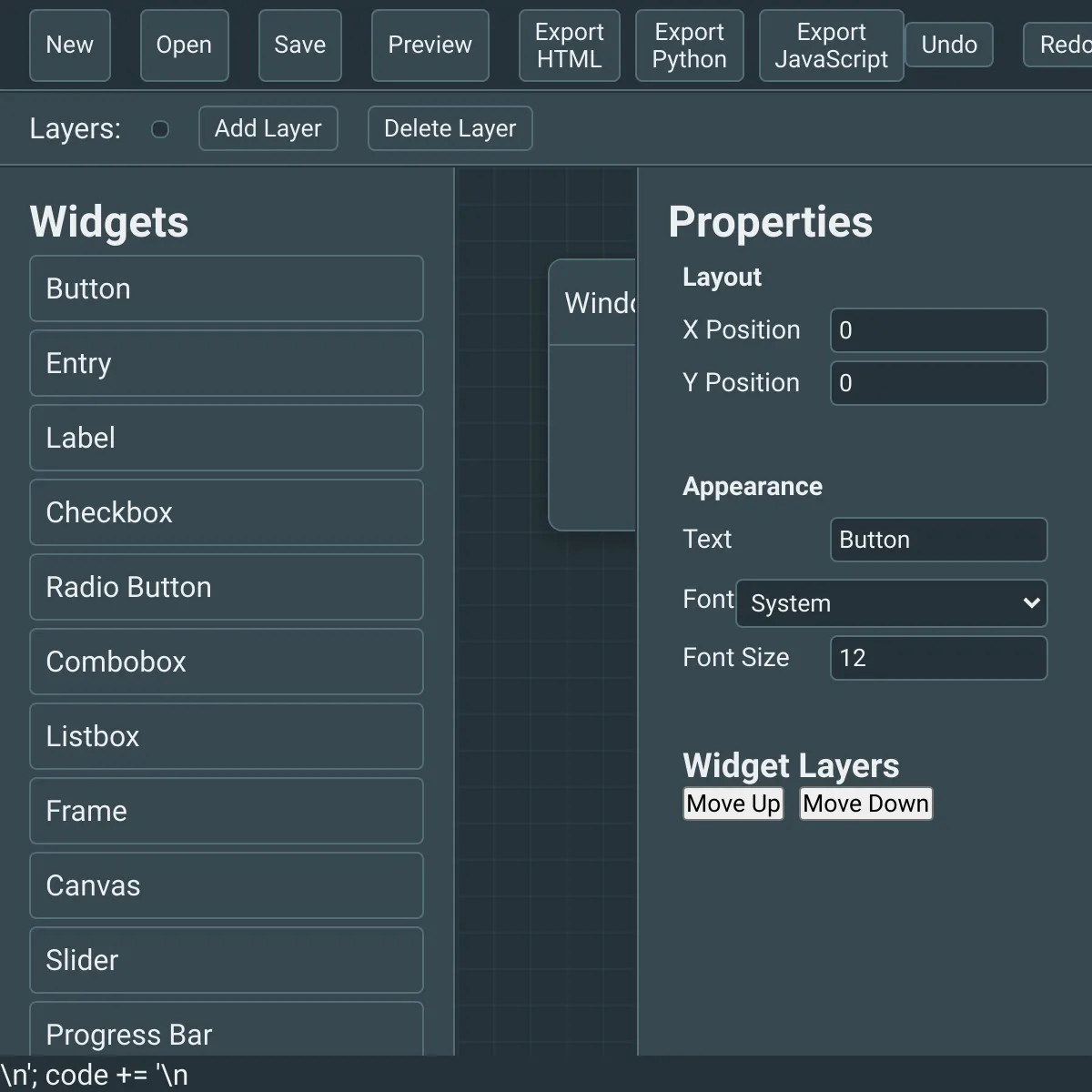Image resolution: width=1092 pixels, height=1092 pixels.
Task: Click the X Position input field
Action: [x=938, y=330]
